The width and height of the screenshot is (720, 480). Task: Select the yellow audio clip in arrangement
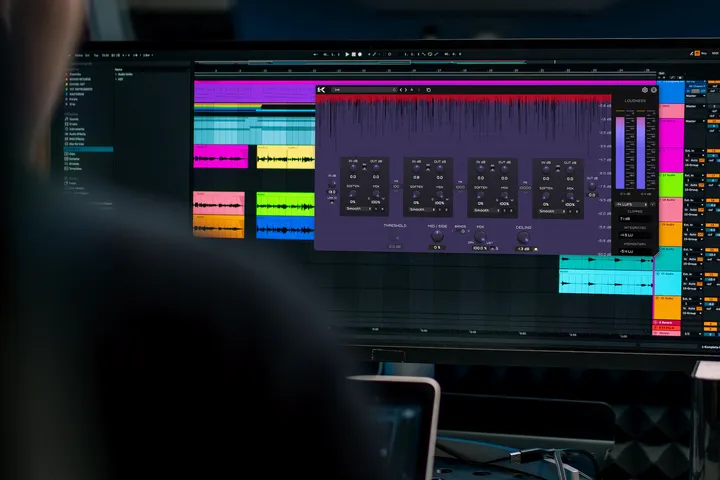pyautogui.click(x=286, y=157)
